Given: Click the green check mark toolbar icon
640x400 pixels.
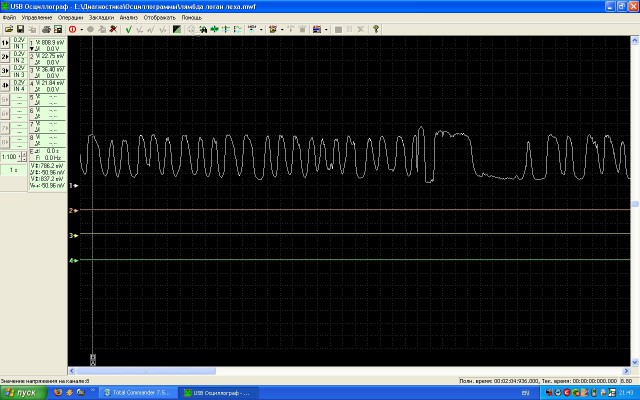Looking at the screenshot, I should click(129, 29).
